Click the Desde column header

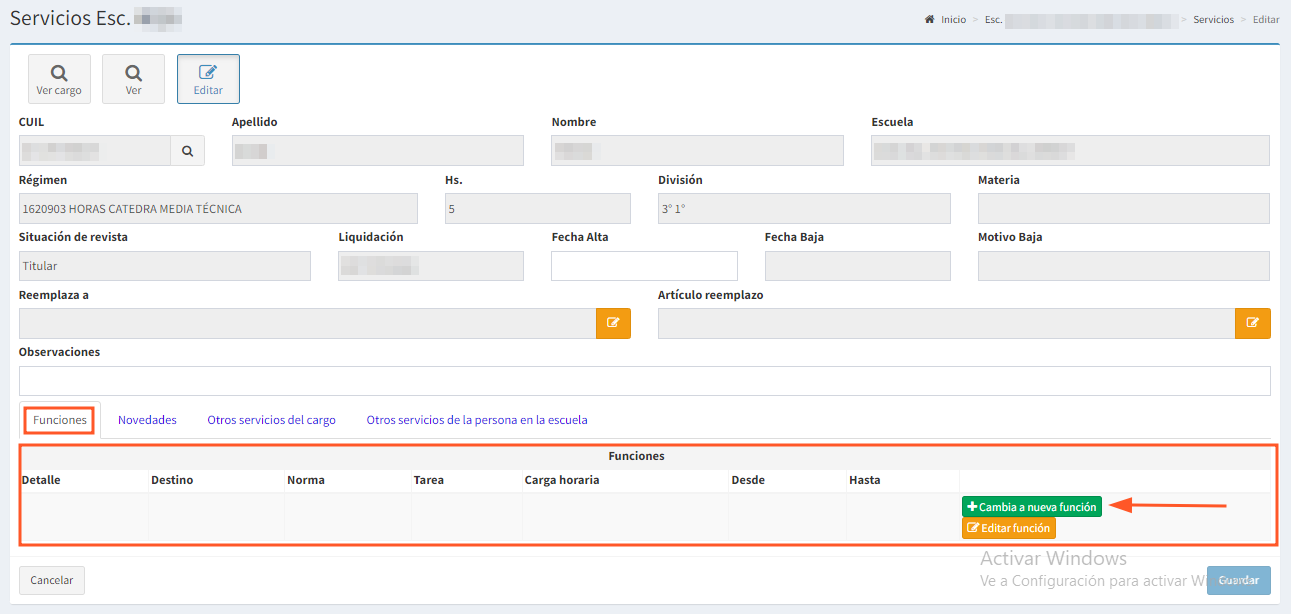pos(748,480)
